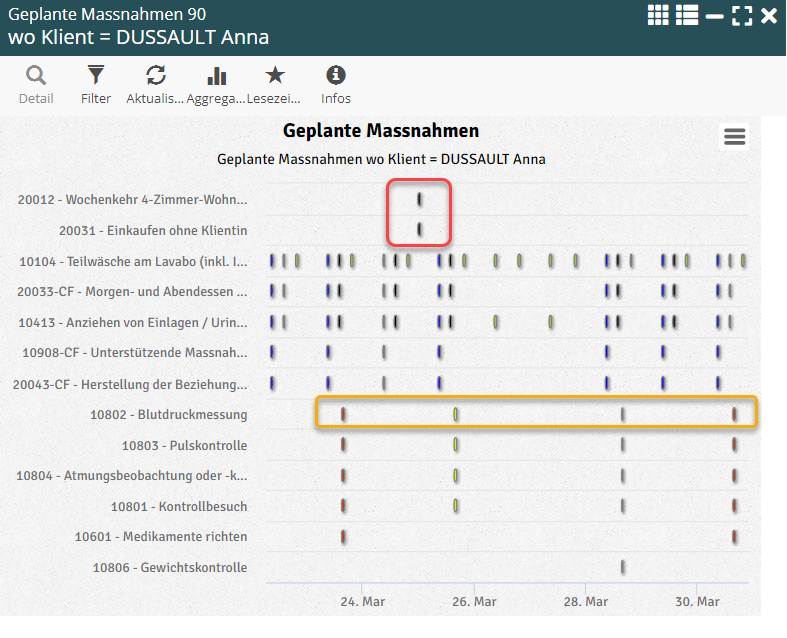Click the Lesezeichen star icon

pyautogui.click(x=275, y=76)
